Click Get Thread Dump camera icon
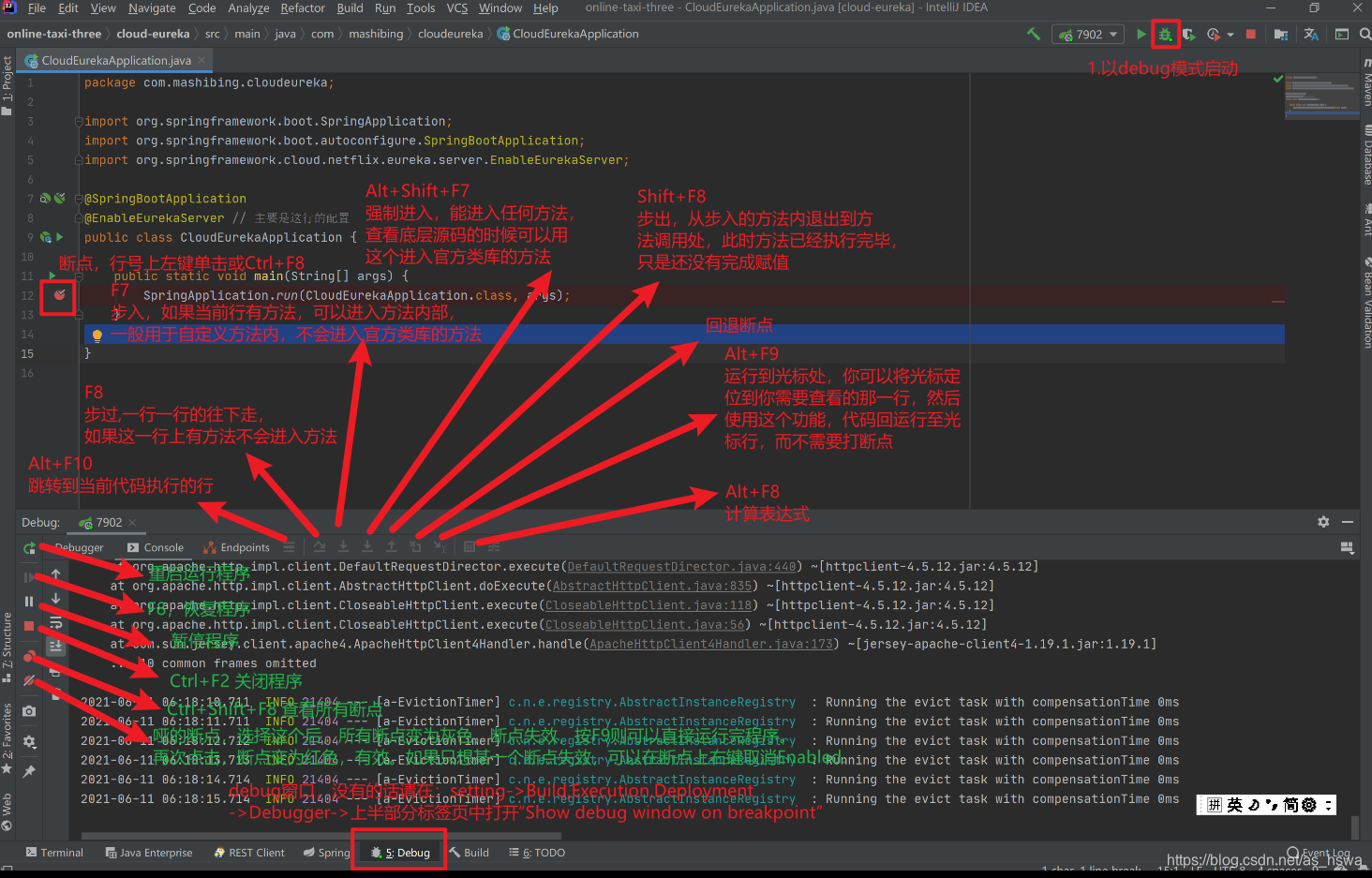Viewport: 1372px width, 878px height. click(x=29, y=711)
